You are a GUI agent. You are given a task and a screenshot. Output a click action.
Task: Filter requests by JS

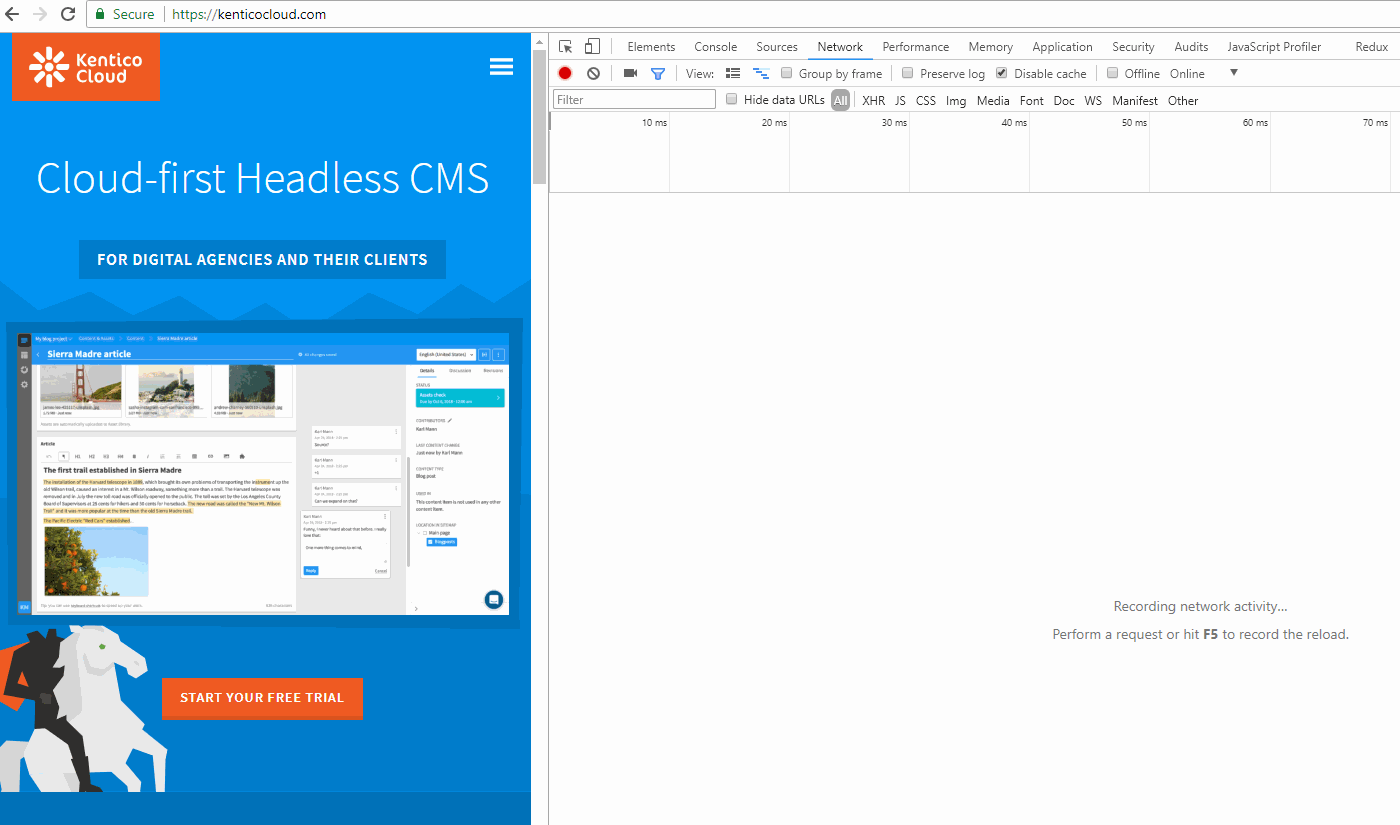click(900, 100)
